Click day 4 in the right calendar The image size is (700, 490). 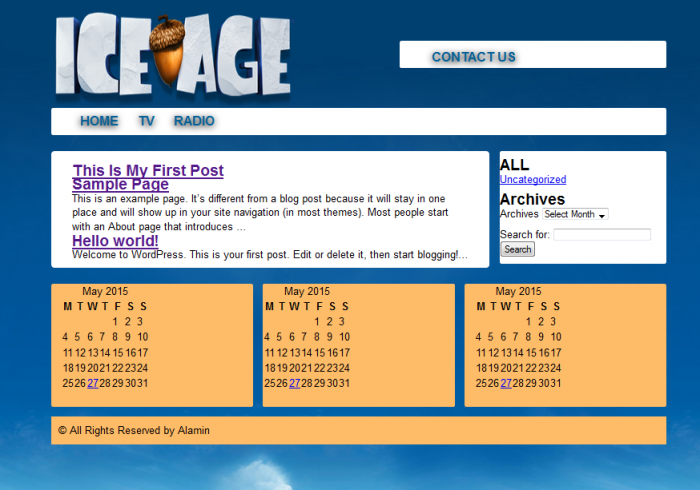click(478, 337)
